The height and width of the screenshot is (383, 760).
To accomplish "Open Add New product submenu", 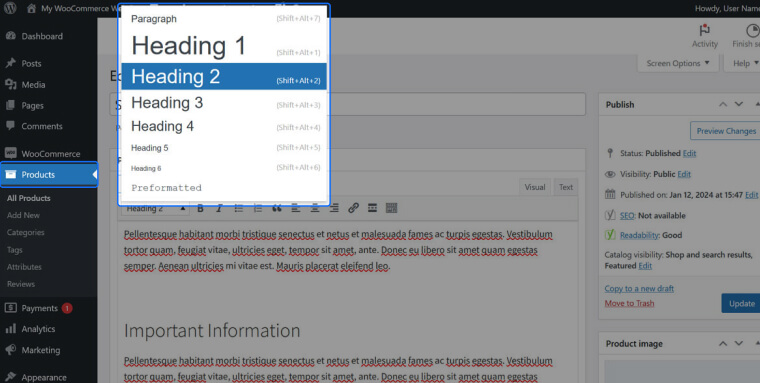I will pos(23,215).
